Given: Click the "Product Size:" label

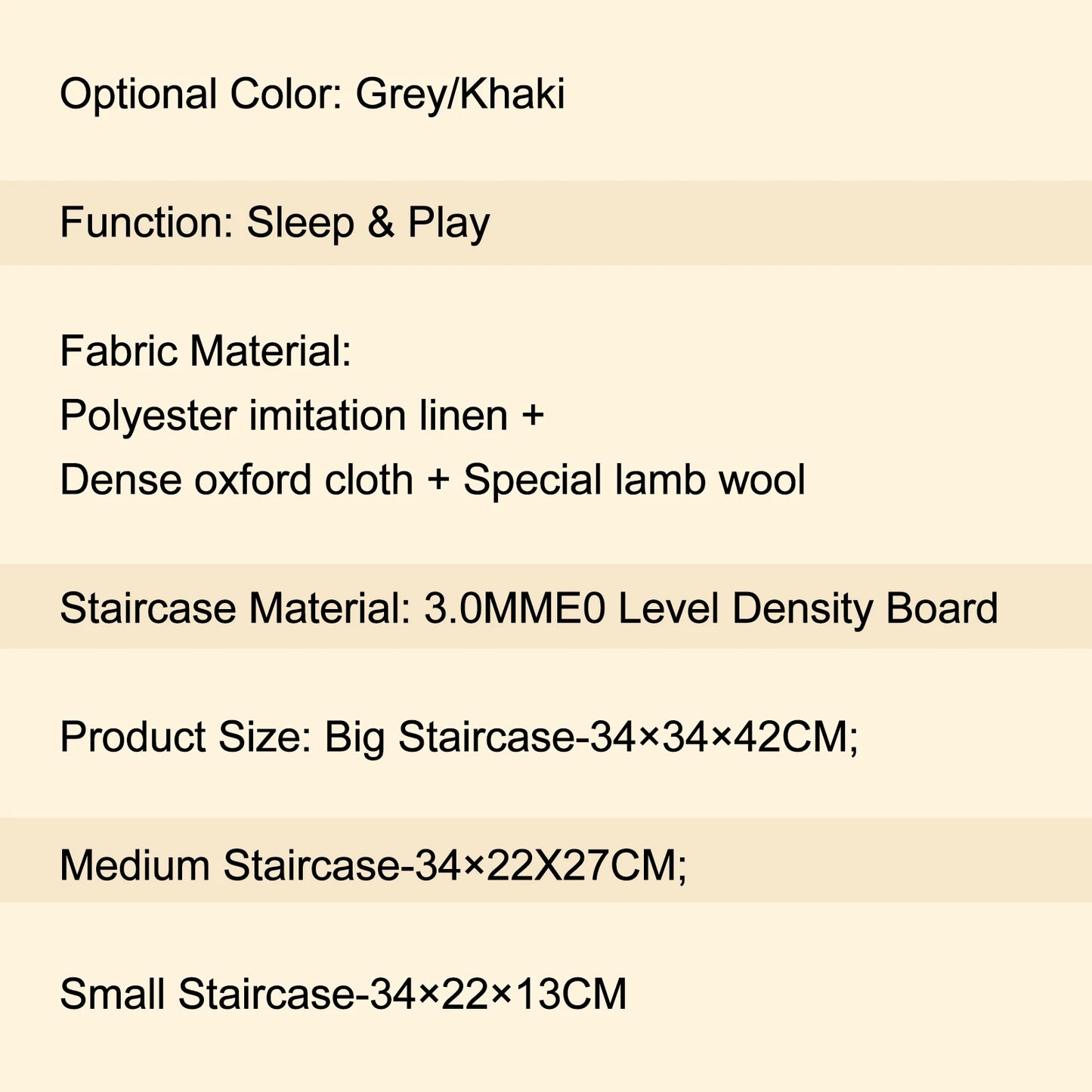Looking at the screenshot, I should [185, 737].
